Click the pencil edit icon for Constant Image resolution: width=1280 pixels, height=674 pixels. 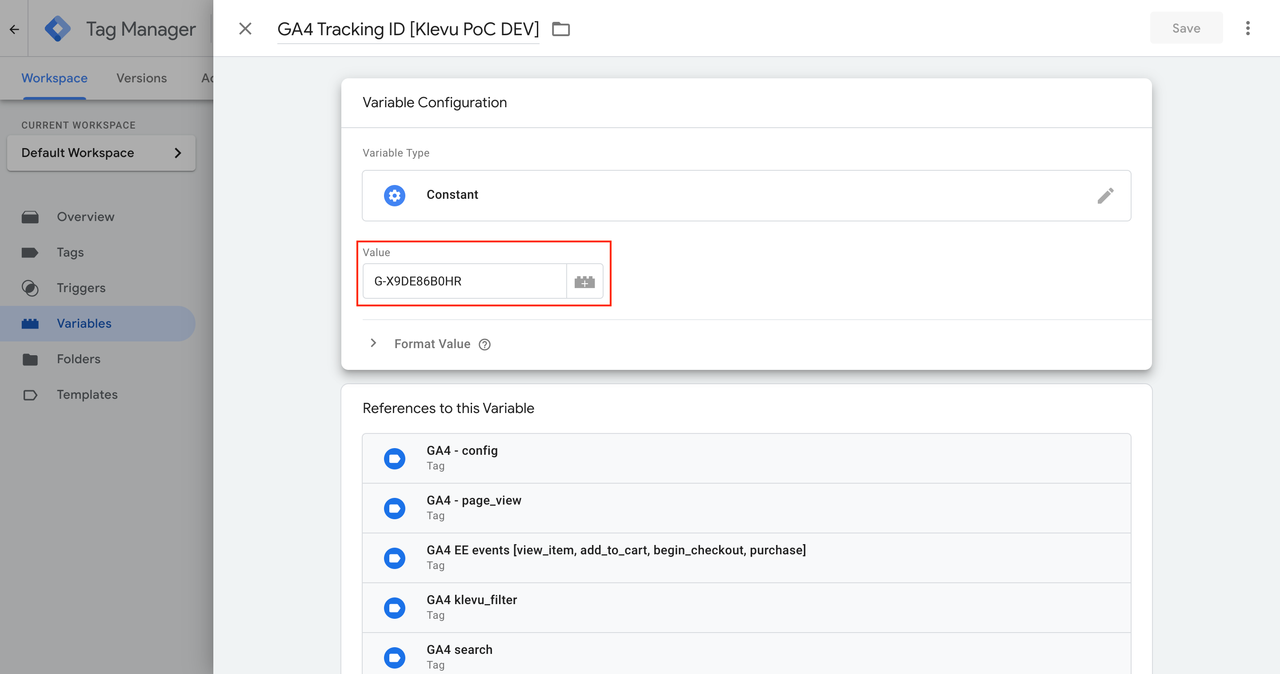click(1105, 195)
